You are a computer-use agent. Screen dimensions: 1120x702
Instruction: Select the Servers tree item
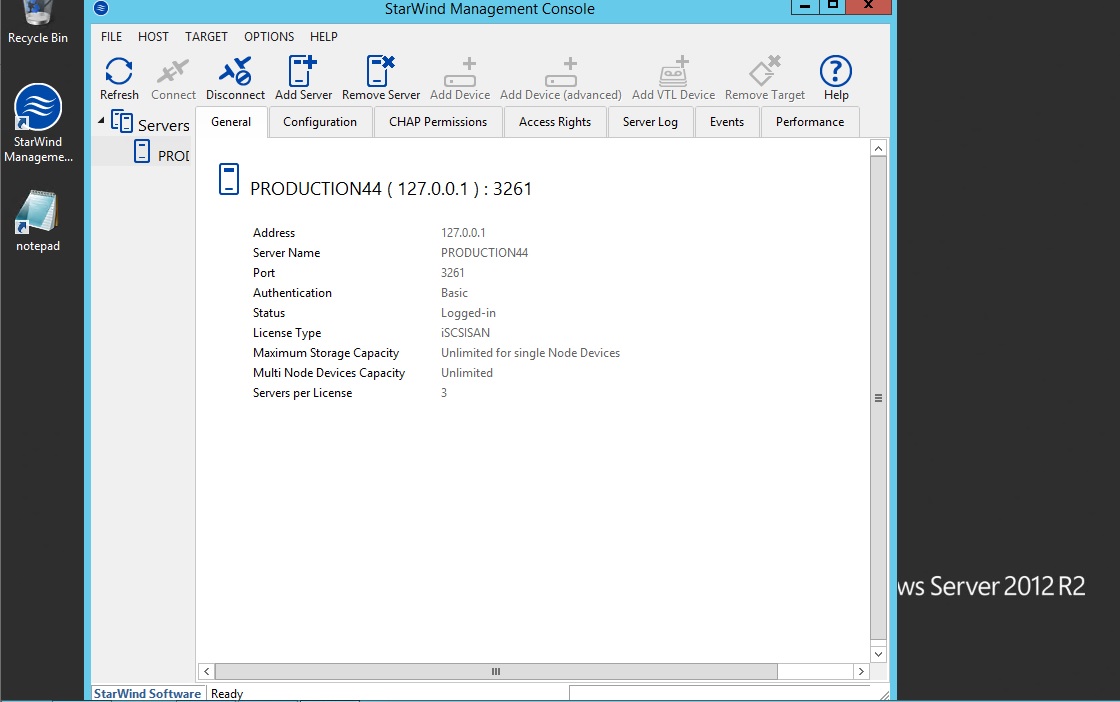[164, 125]
